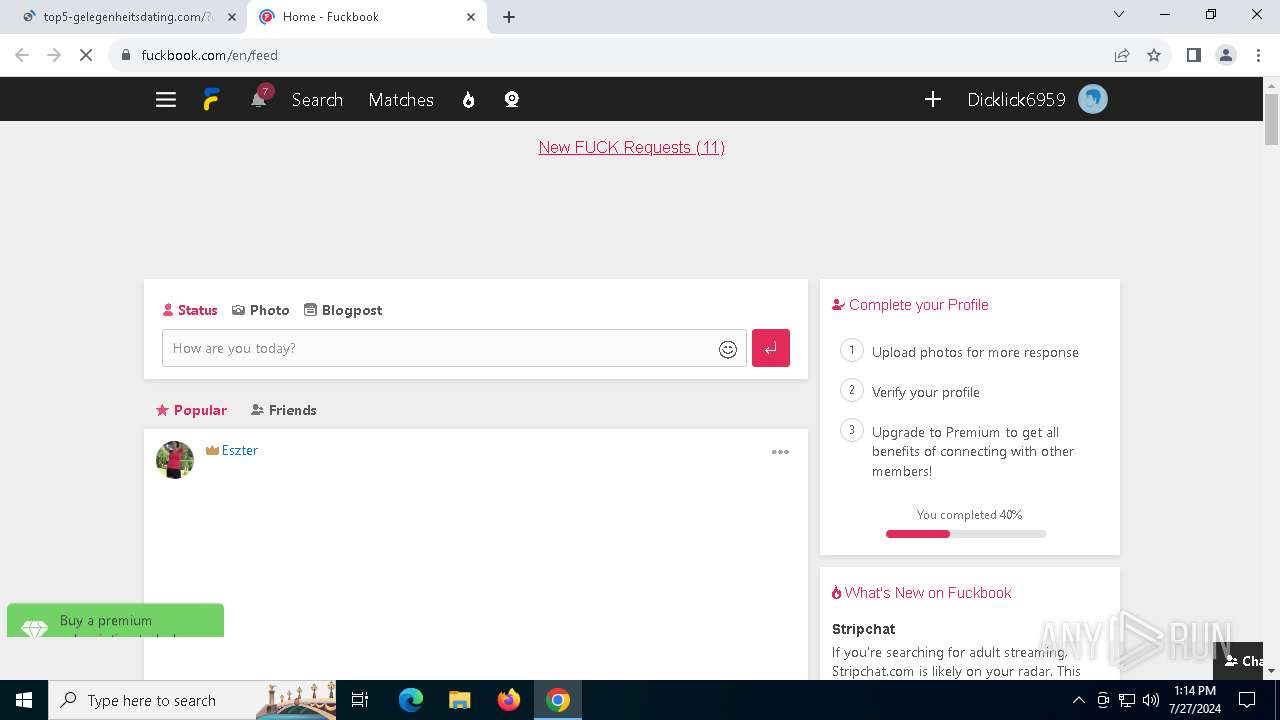Click the Fuckbook logo icon
The width and height of the screenshot is (1280, 720).
(x=212, y=100)
